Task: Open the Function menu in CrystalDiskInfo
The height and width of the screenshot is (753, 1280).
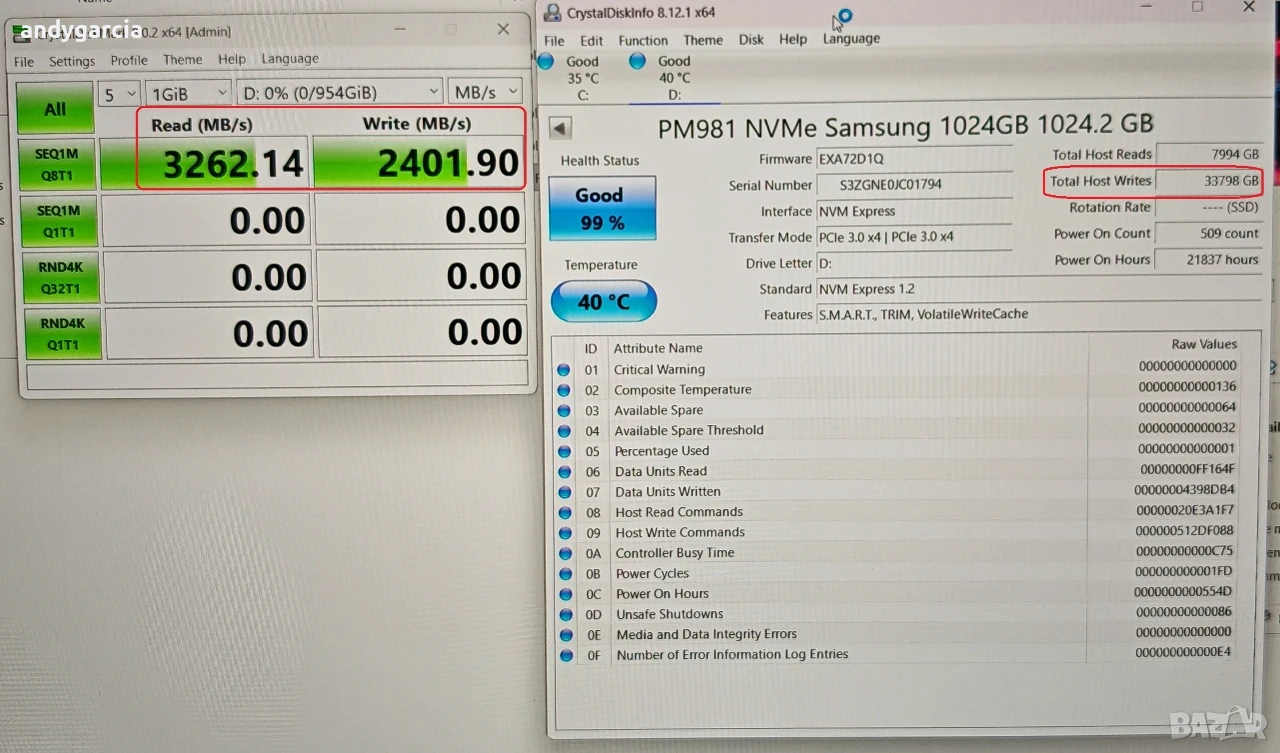Action: 643,40
